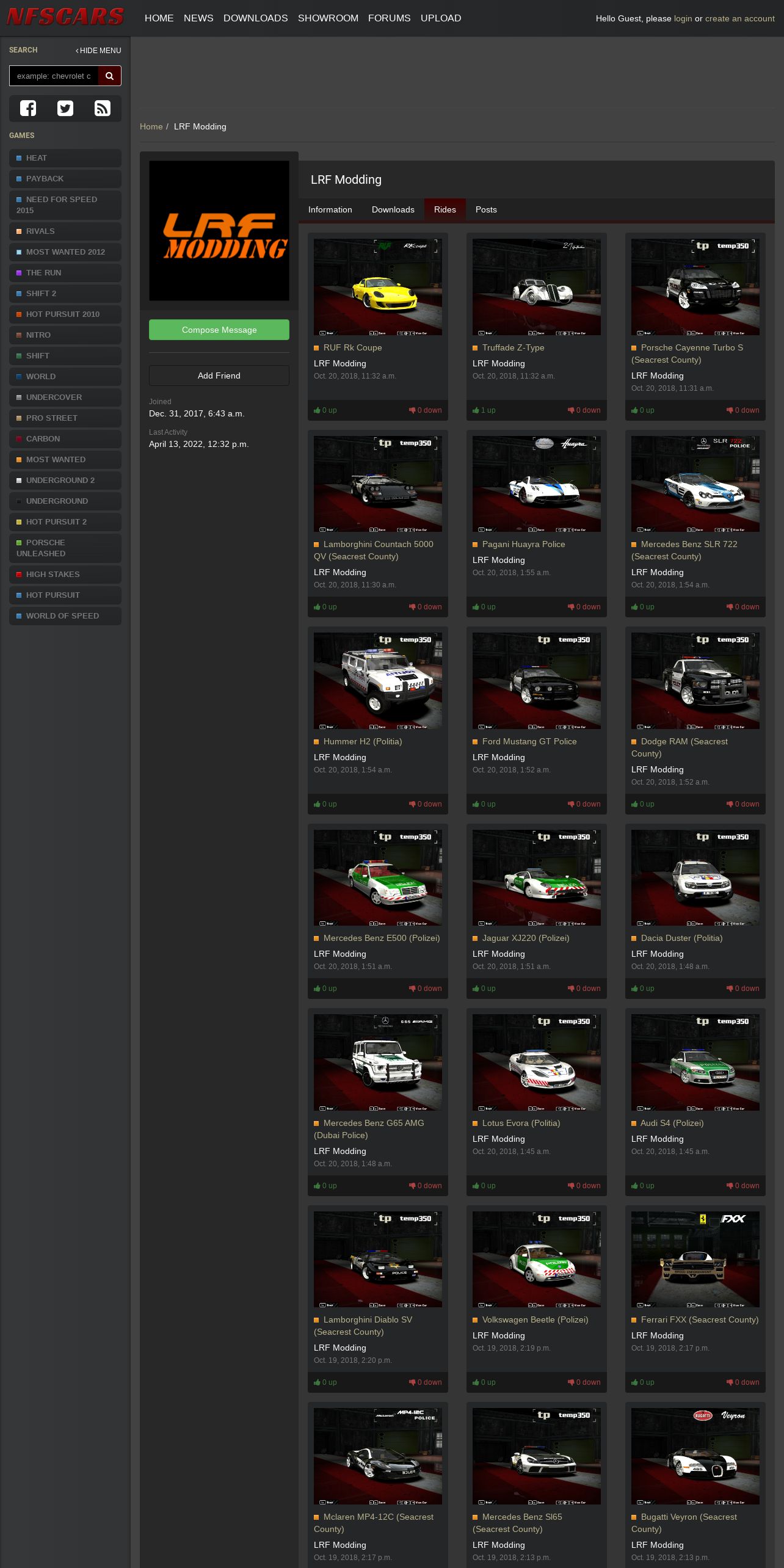The image size is (784, 1568).
Task: Thumbs down the Hummer H2 (Politia) ride
Action: (426, 804)
